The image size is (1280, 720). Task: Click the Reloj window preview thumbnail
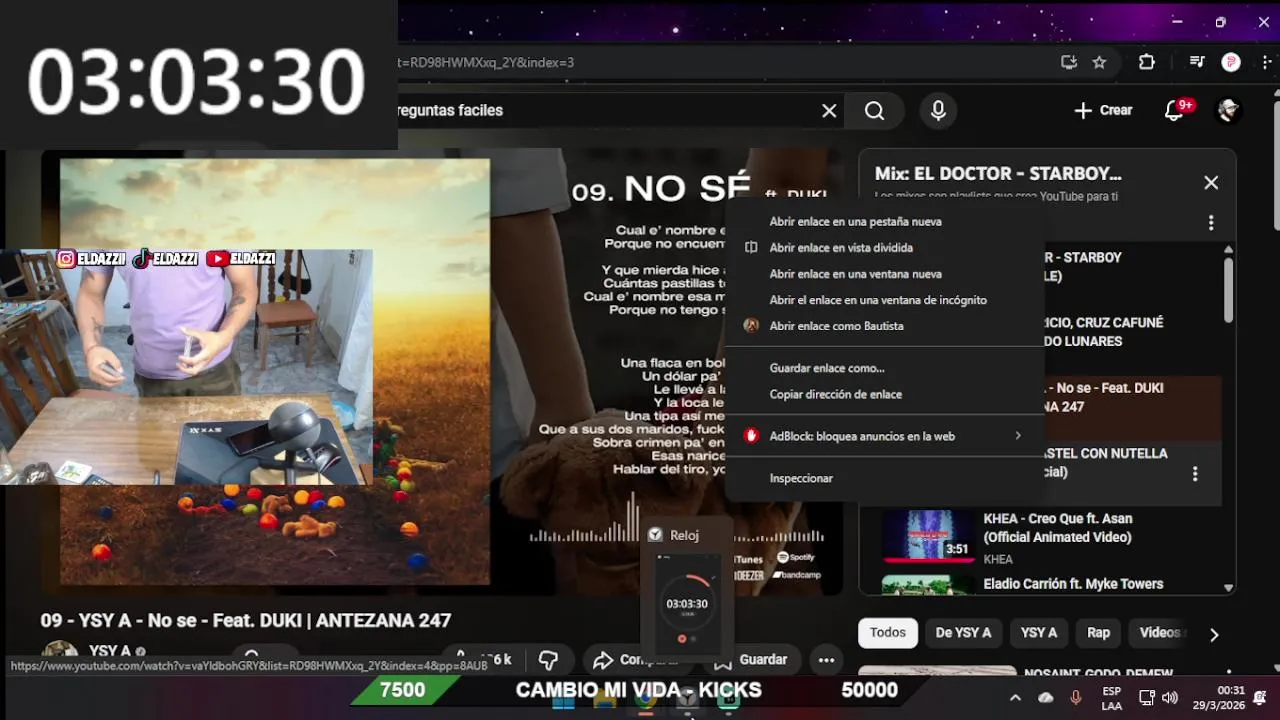tap(687, 606)
